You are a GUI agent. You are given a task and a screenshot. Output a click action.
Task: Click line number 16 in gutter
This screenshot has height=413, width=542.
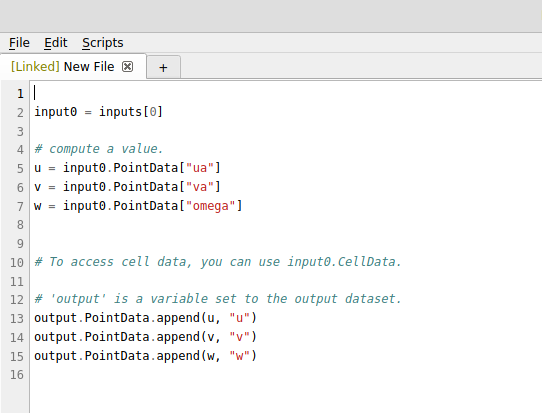[x=17, y=375]
